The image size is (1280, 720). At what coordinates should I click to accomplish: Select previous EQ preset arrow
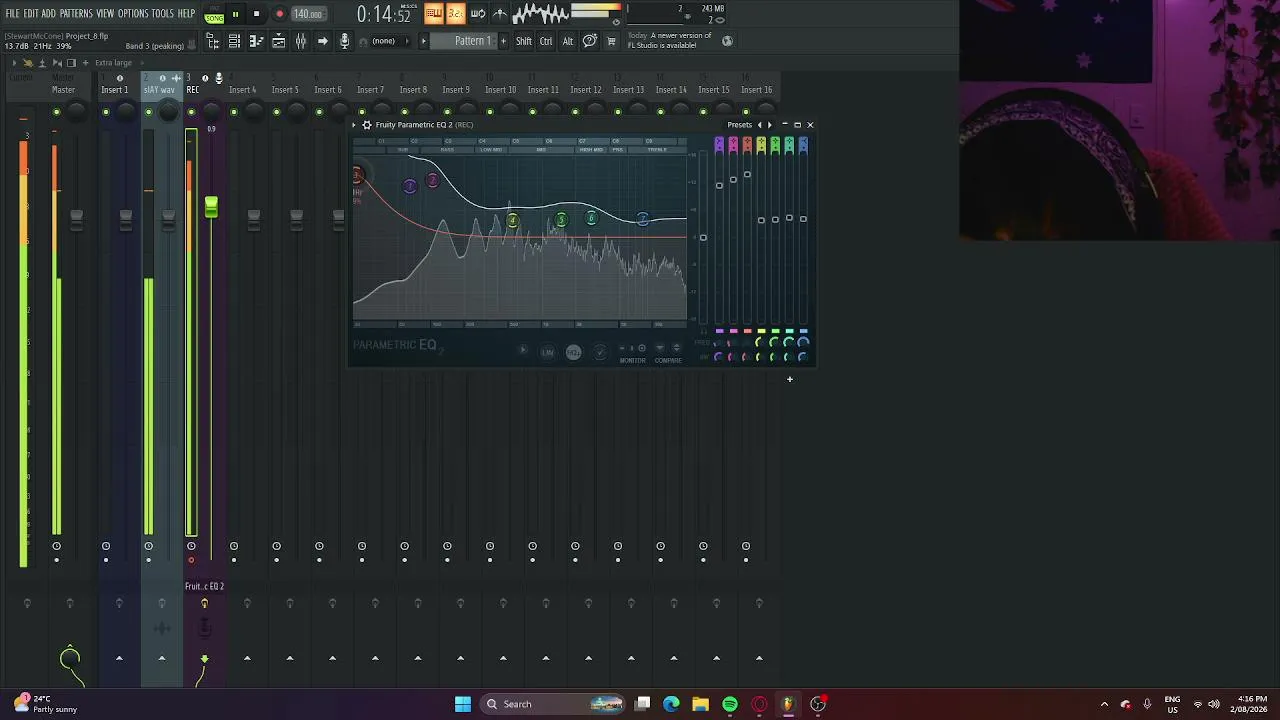tap(759, 125)
